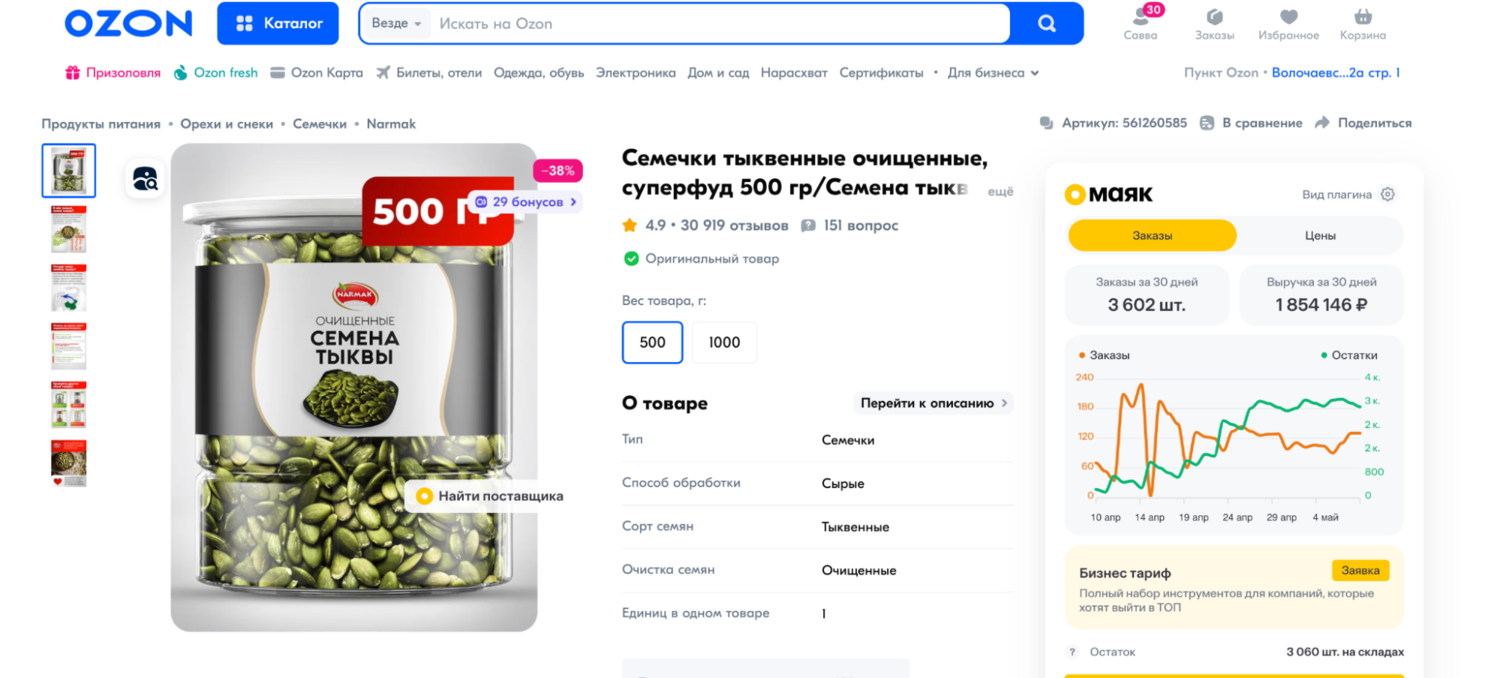Open the Заказы box icon
1500x678 pixels.
pyautogui.click(x=1214, y=17)
